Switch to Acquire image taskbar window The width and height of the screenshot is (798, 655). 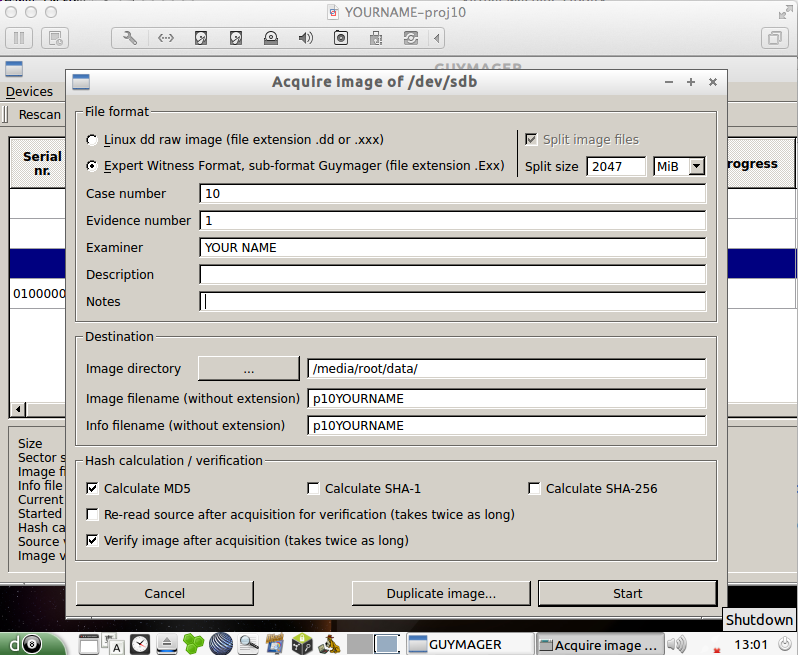click(x=600, y=644)
